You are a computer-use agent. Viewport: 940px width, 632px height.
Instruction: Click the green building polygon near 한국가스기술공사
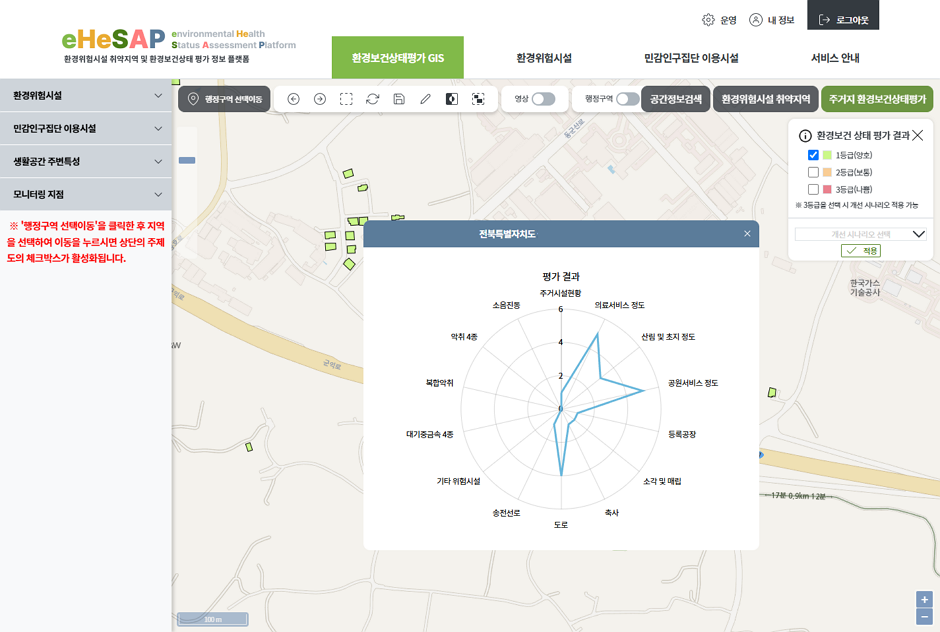pos(772,393)
